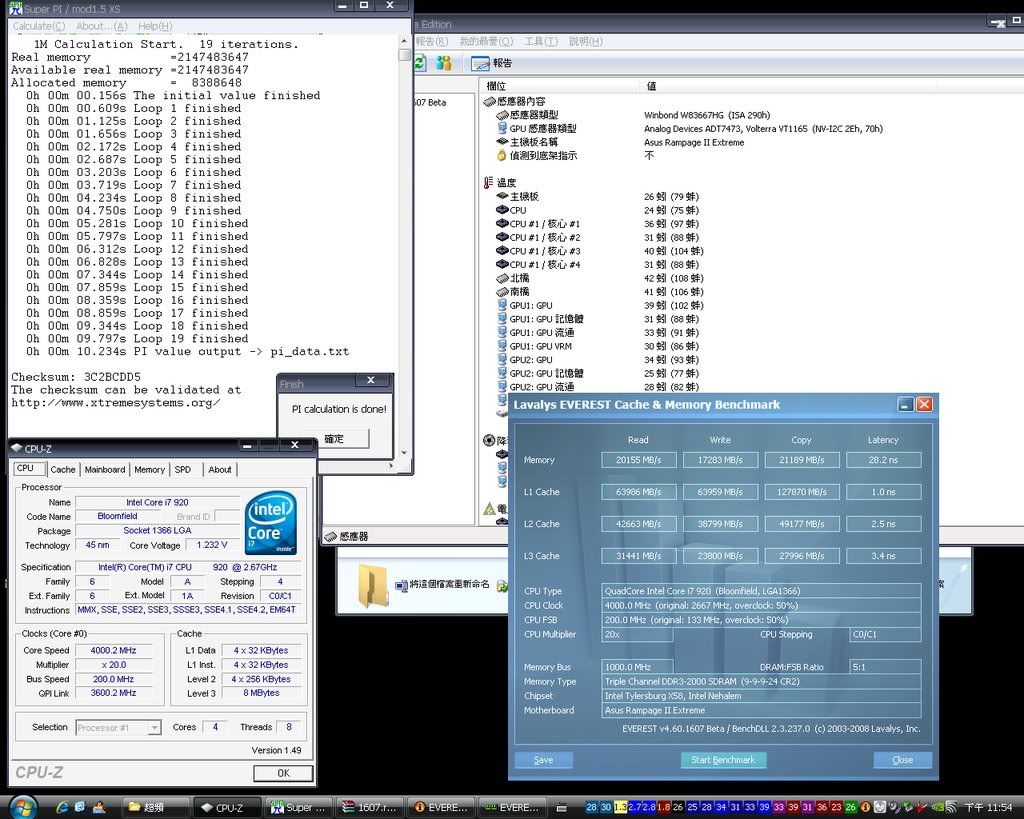
Task: Click the Super PI title bar icon
Action: pyautogui.click(x=15, y=8)
